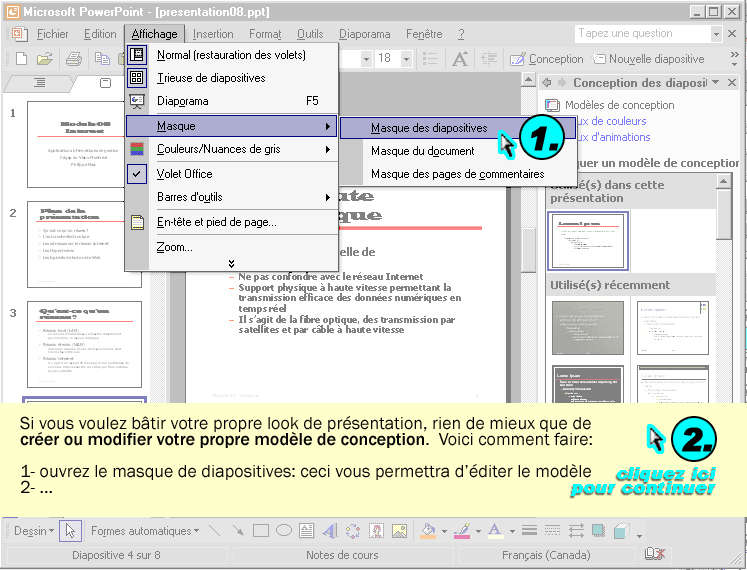Close the Conception des diapositives pane
Image resolution: width=747 pixels, height=570 pixels.
(x=732, y=82)
